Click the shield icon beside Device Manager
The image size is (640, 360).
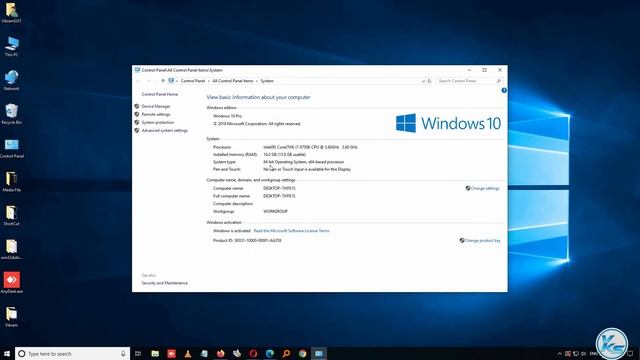click(137, 106)
